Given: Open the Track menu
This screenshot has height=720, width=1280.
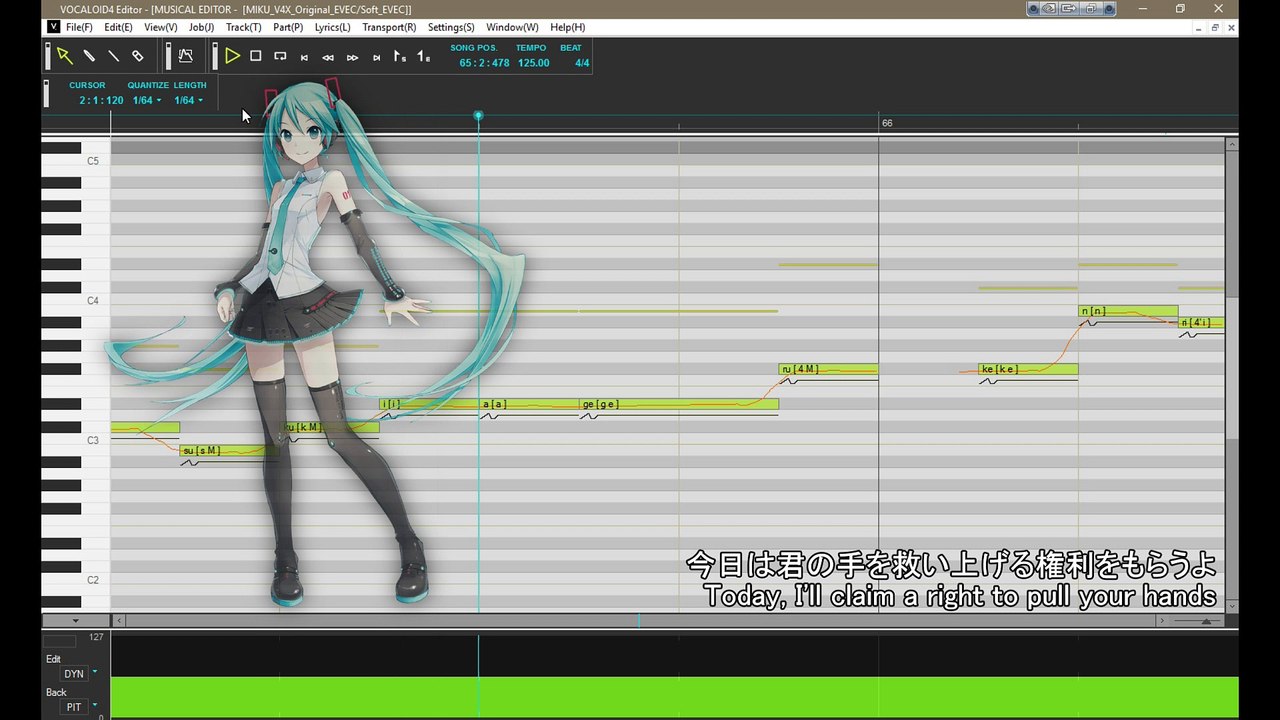Looking at the screenshot, I should (244, 27).
